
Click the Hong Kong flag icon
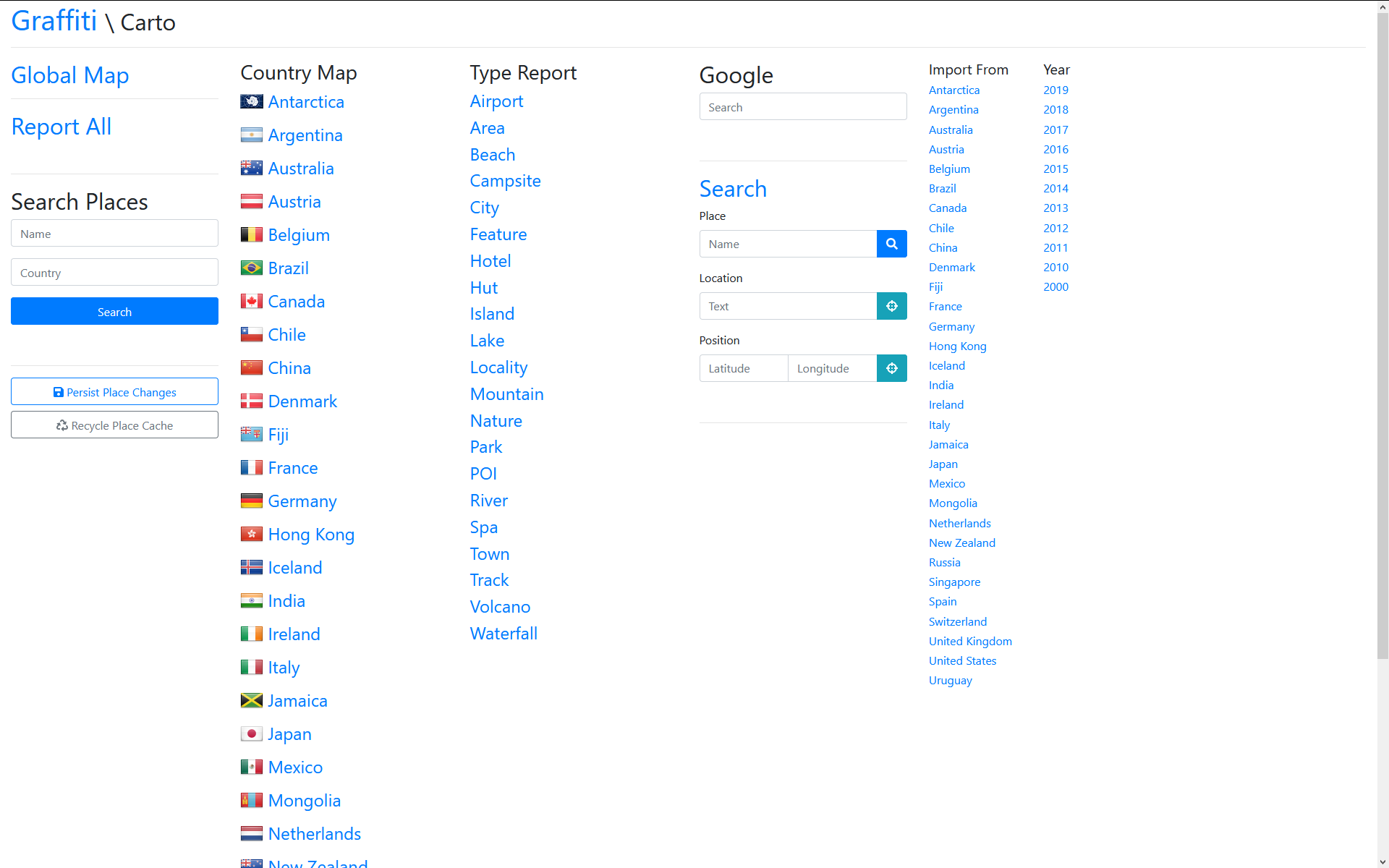click(x=251, y=535)
